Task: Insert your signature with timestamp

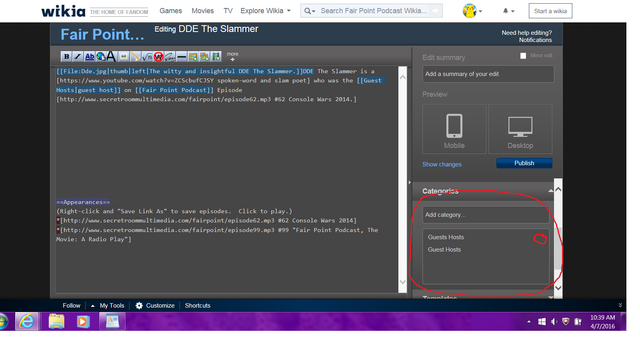Action: (170, 57)
